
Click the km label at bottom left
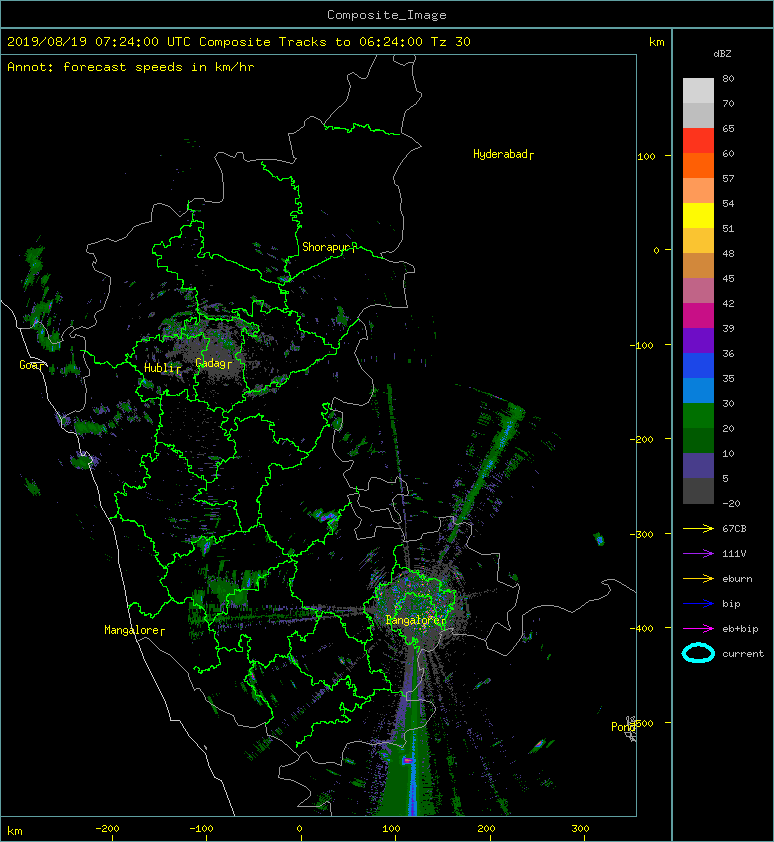(15, 831)
